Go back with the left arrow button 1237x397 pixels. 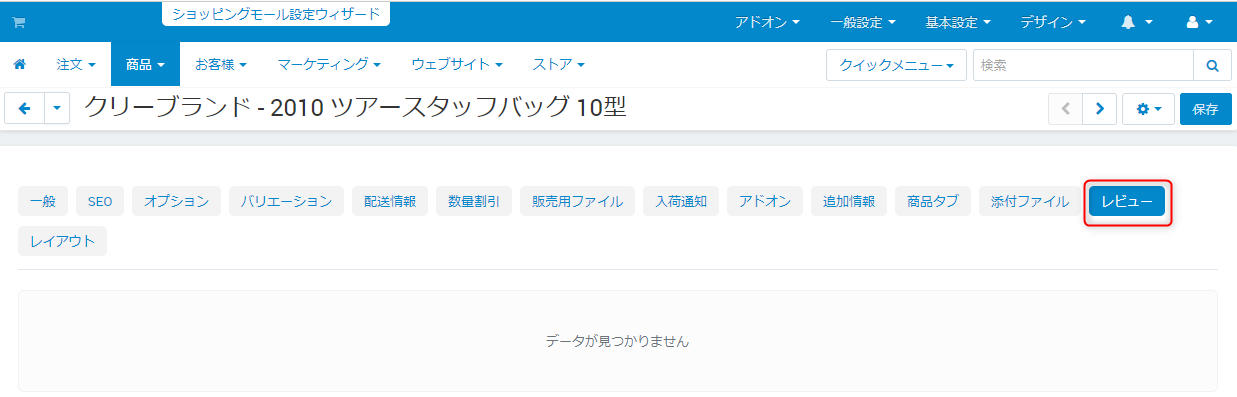(25, 109)
